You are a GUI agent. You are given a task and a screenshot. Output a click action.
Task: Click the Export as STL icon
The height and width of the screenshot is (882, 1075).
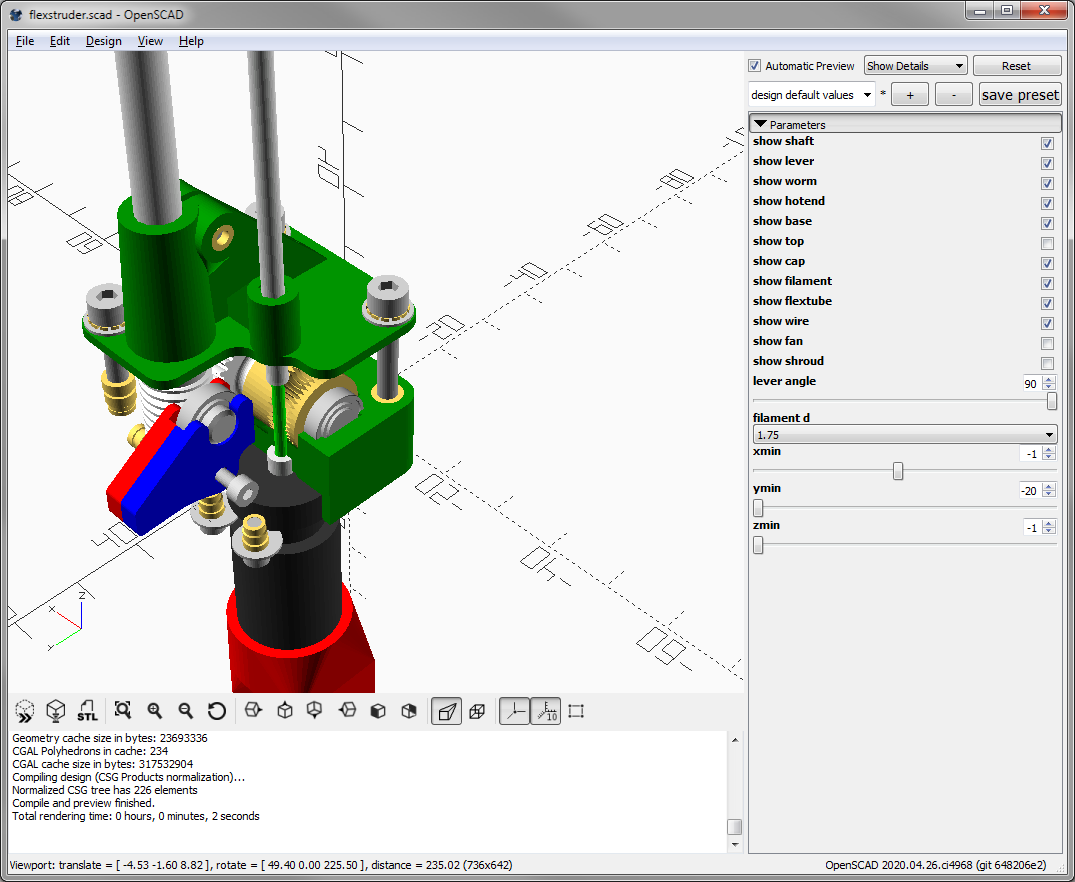coord(87,711)
